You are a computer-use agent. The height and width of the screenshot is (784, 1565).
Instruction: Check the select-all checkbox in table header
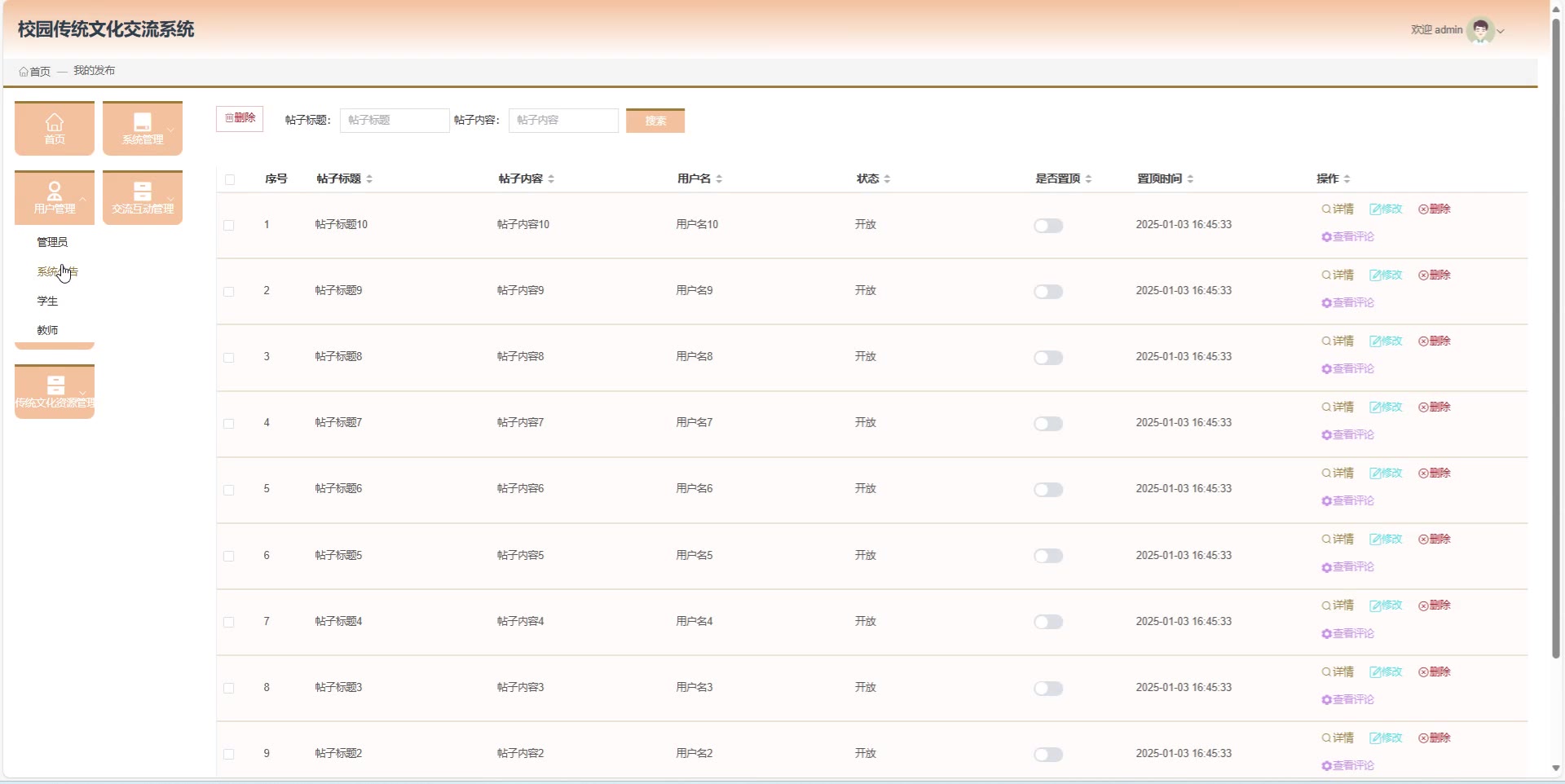[230, 179]
